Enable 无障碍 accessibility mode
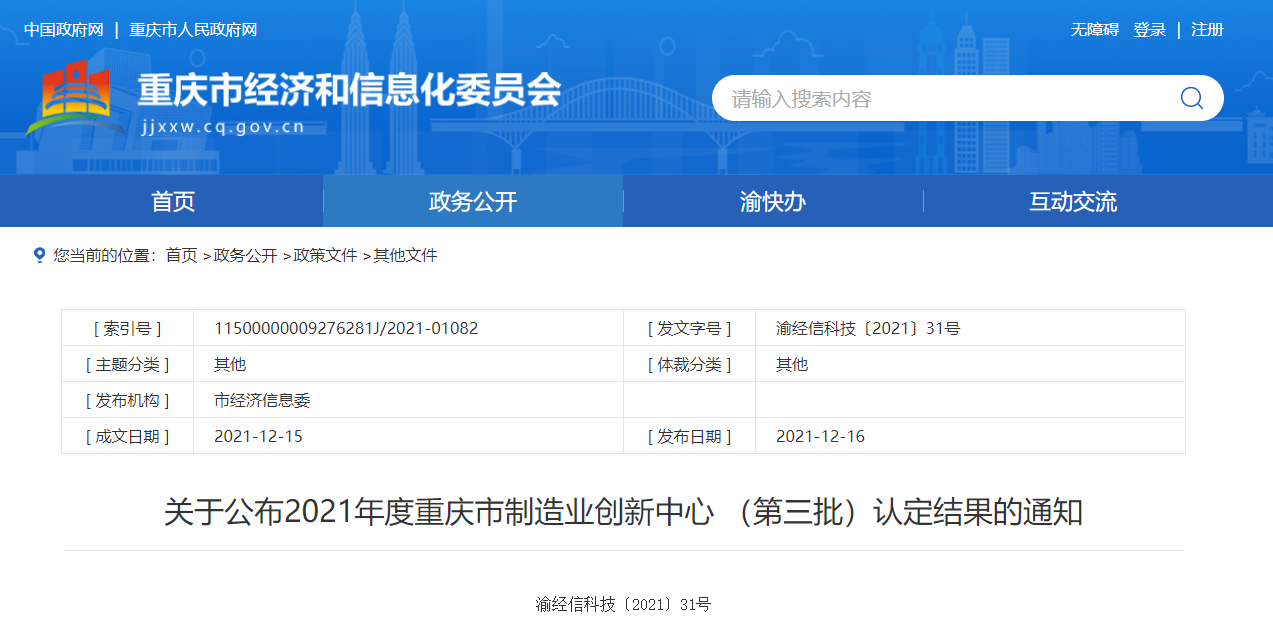This screenshot has width=1273, height=644. [1094, 30]
